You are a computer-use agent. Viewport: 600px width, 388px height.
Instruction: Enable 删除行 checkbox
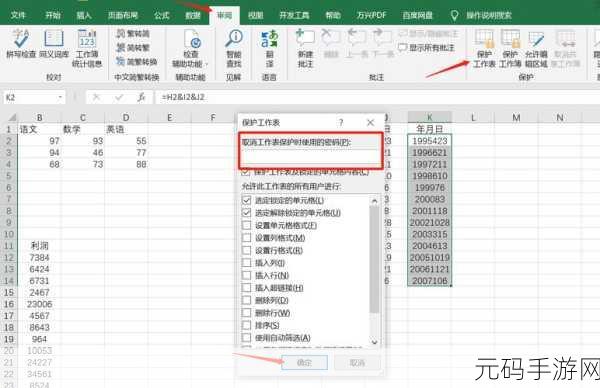[246, 313]
